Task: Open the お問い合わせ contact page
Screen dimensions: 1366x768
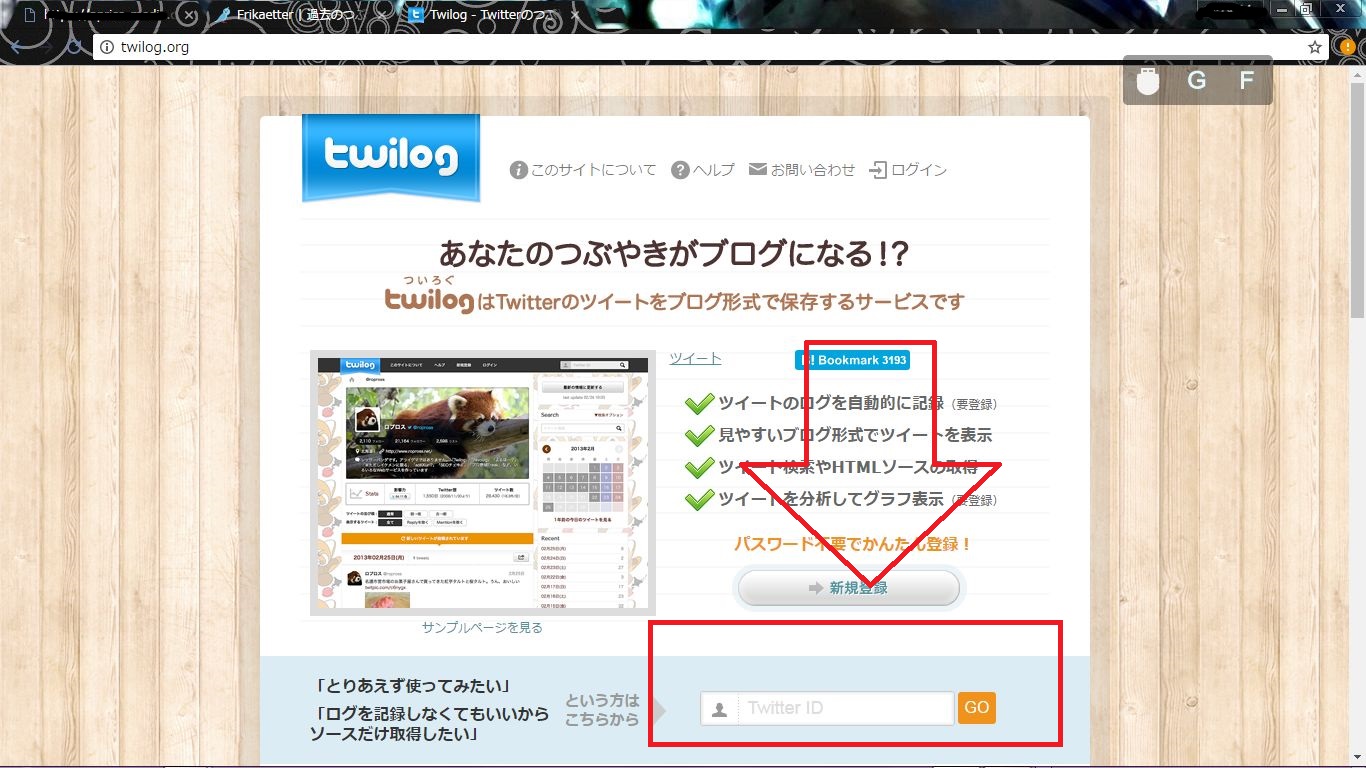Action: click(x=802, y=170)
